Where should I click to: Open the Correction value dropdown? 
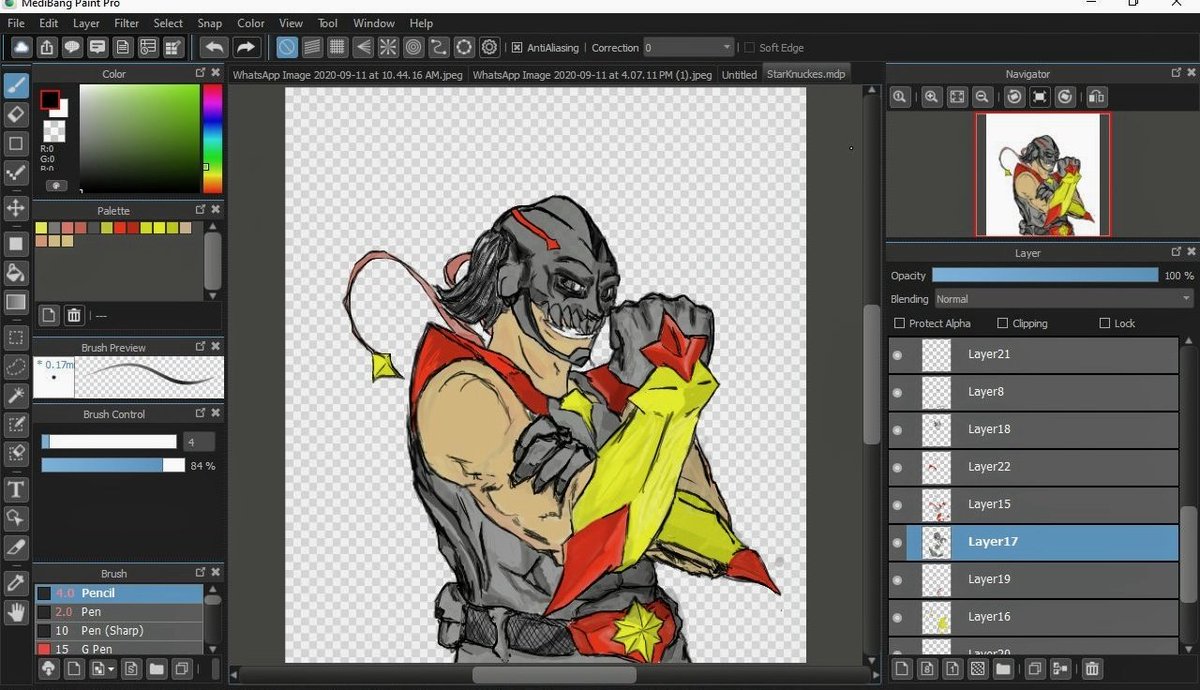click(x=689, y=47)
